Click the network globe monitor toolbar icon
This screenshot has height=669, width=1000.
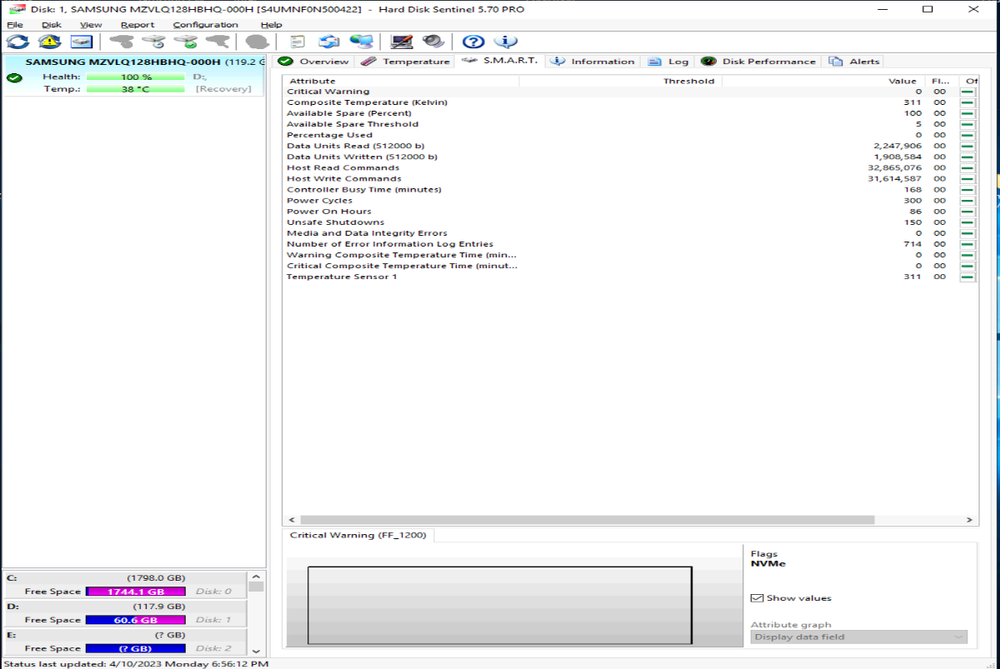pyautogui.click(x=362, y=42)
